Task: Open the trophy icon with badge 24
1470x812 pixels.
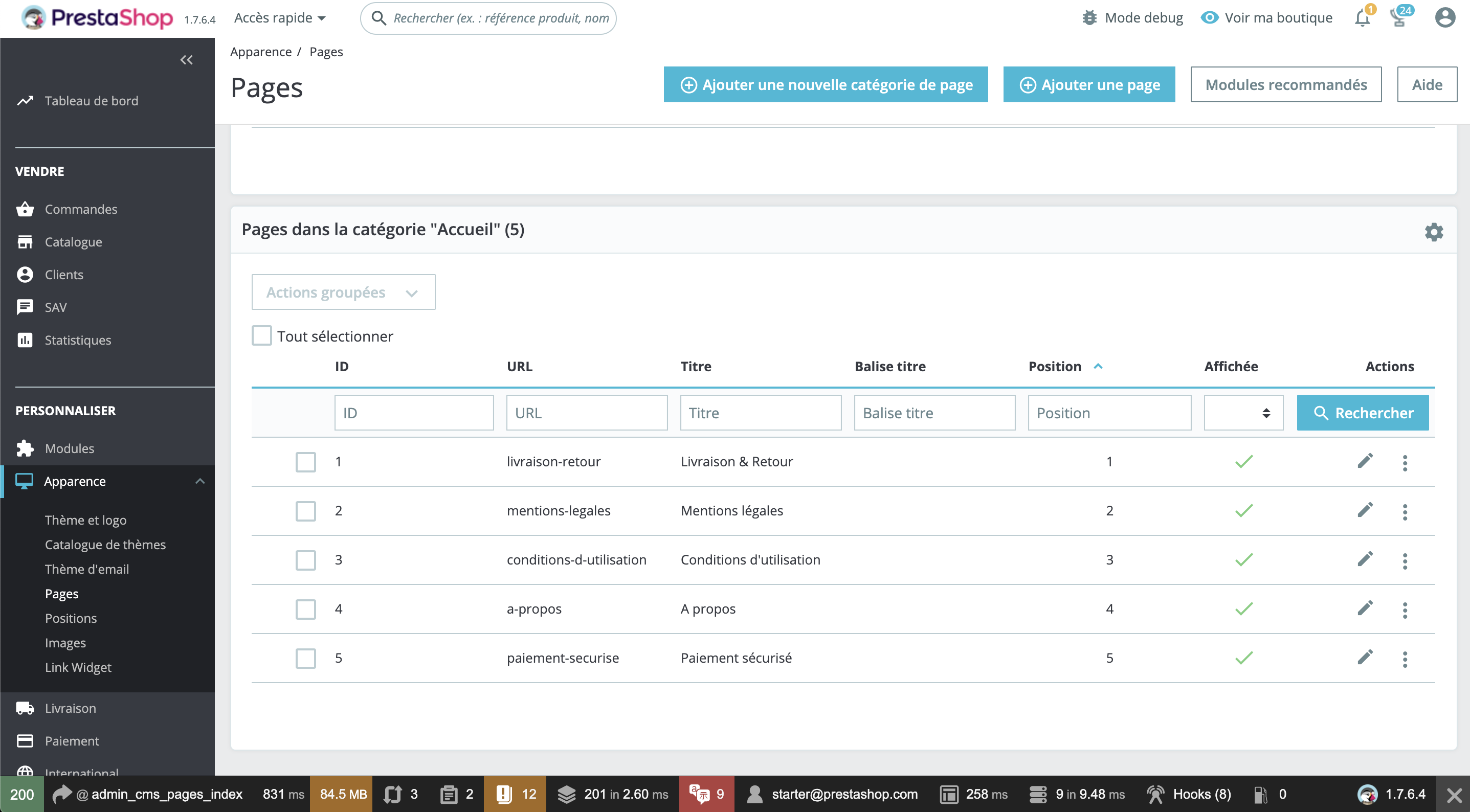Action: click(x=1399, y=18)
